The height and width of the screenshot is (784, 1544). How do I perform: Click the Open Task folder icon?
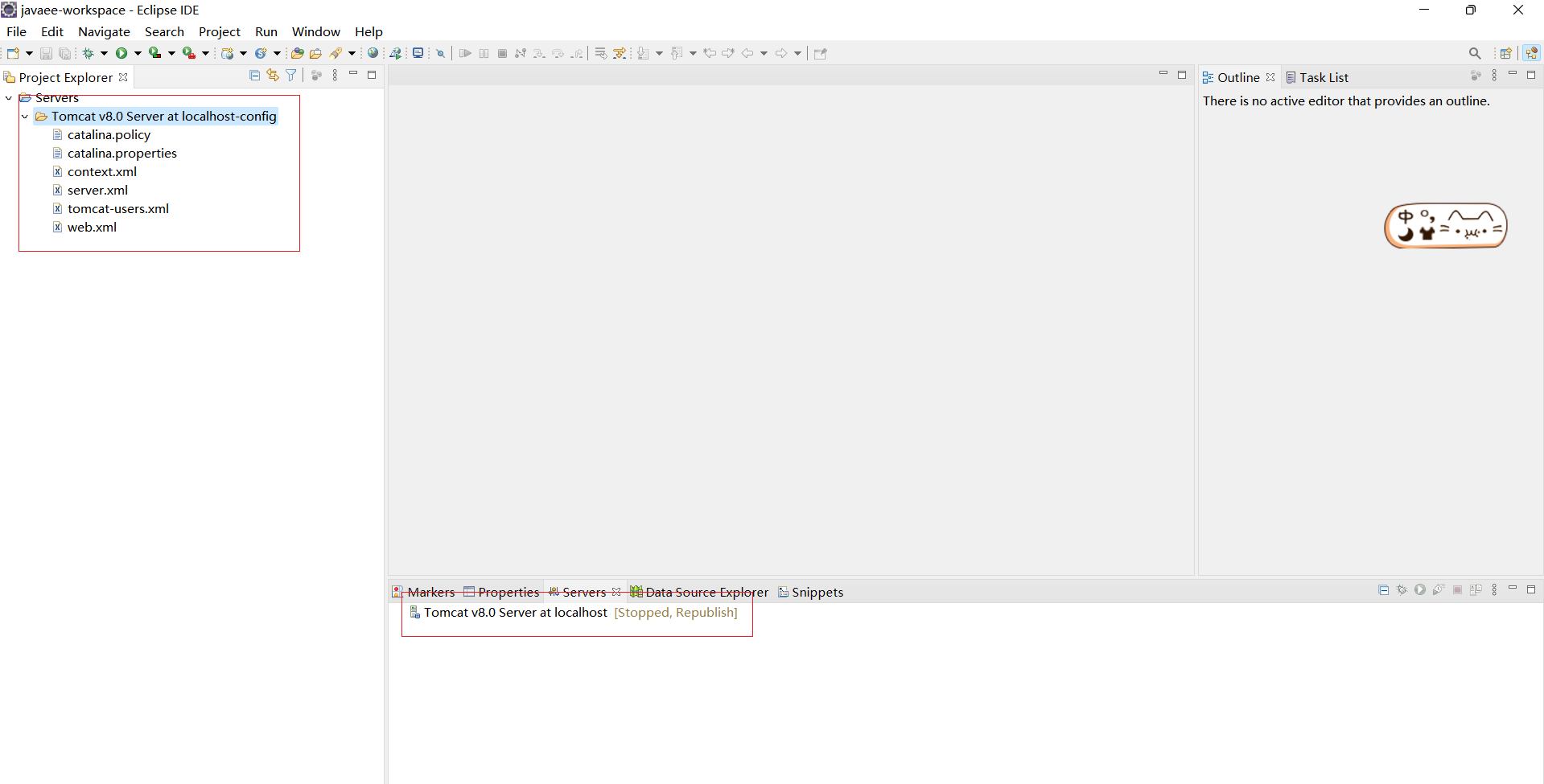click(315, 53)
